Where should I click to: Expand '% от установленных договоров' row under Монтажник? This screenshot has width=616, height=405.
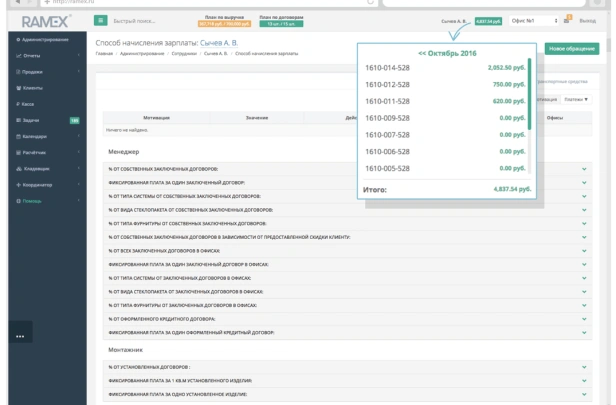584,367
